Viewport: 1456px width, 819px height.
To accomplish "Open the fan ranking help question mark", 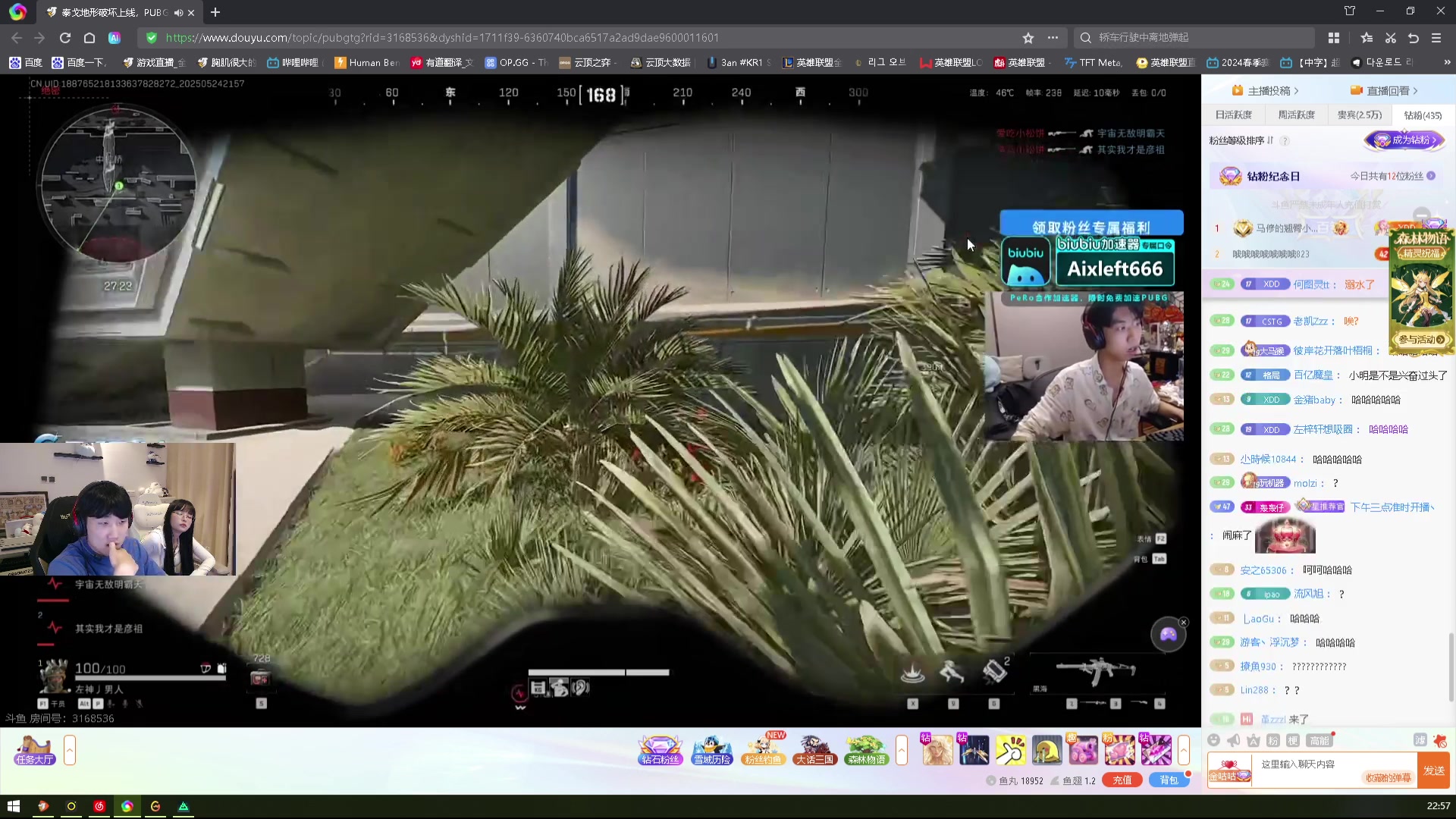I will pos(1285,141).
